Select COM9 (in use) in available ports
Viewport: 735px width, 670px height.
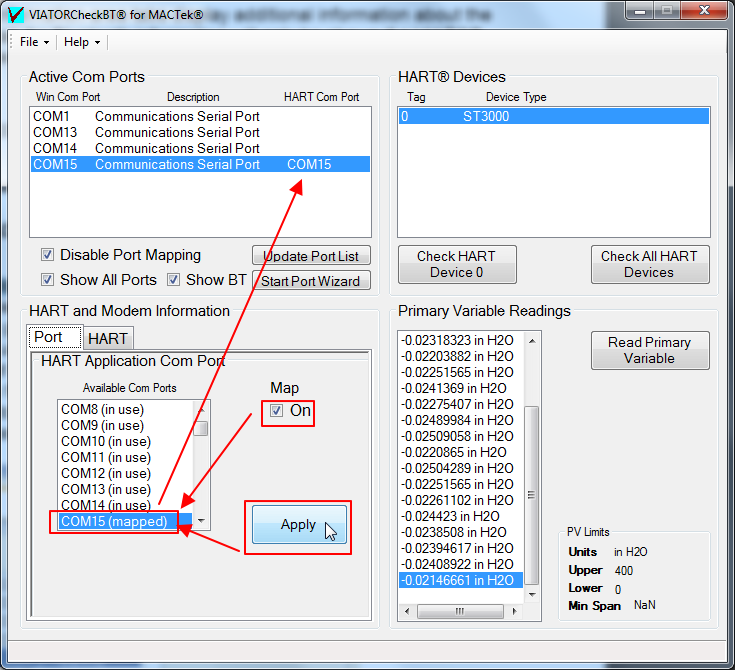coord(124,425)
